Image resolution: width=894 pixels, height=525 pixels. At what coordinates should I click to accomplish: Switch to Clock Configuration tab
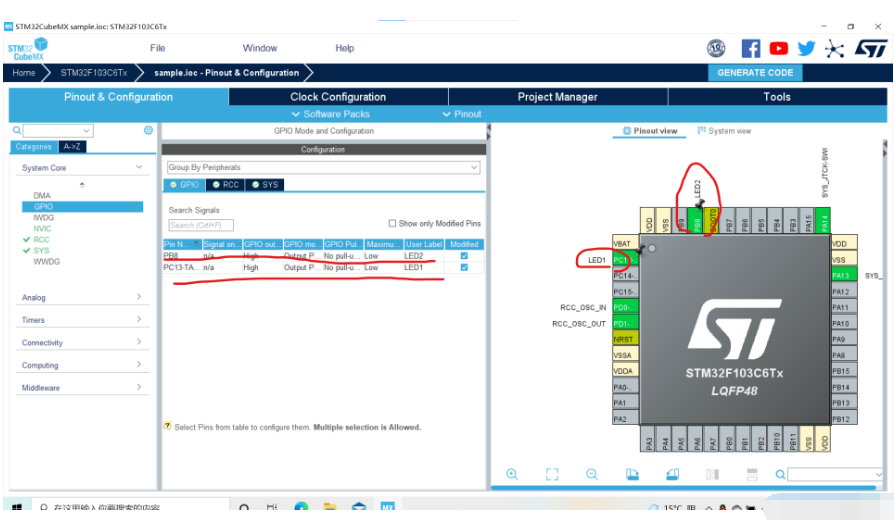[x=338, y=97]
